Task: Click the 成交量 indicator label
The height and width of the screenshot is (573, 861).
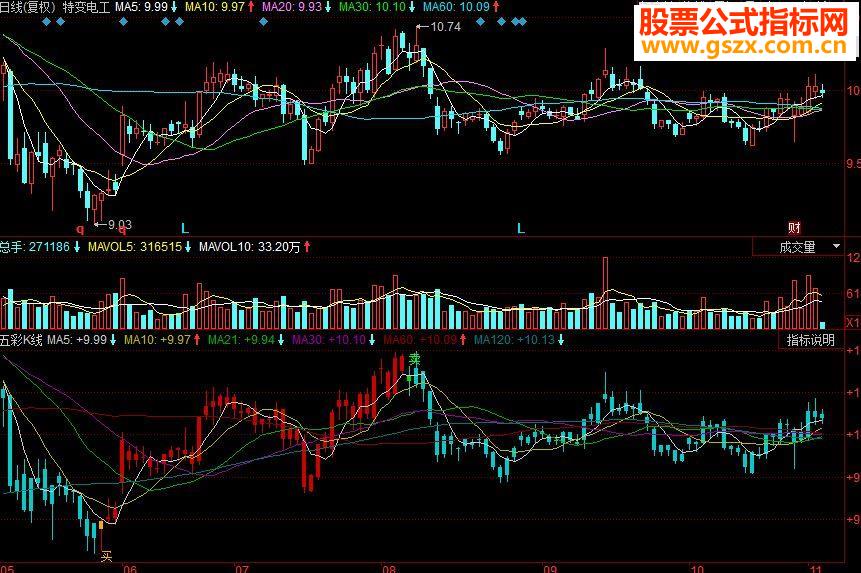Action: 797,247
